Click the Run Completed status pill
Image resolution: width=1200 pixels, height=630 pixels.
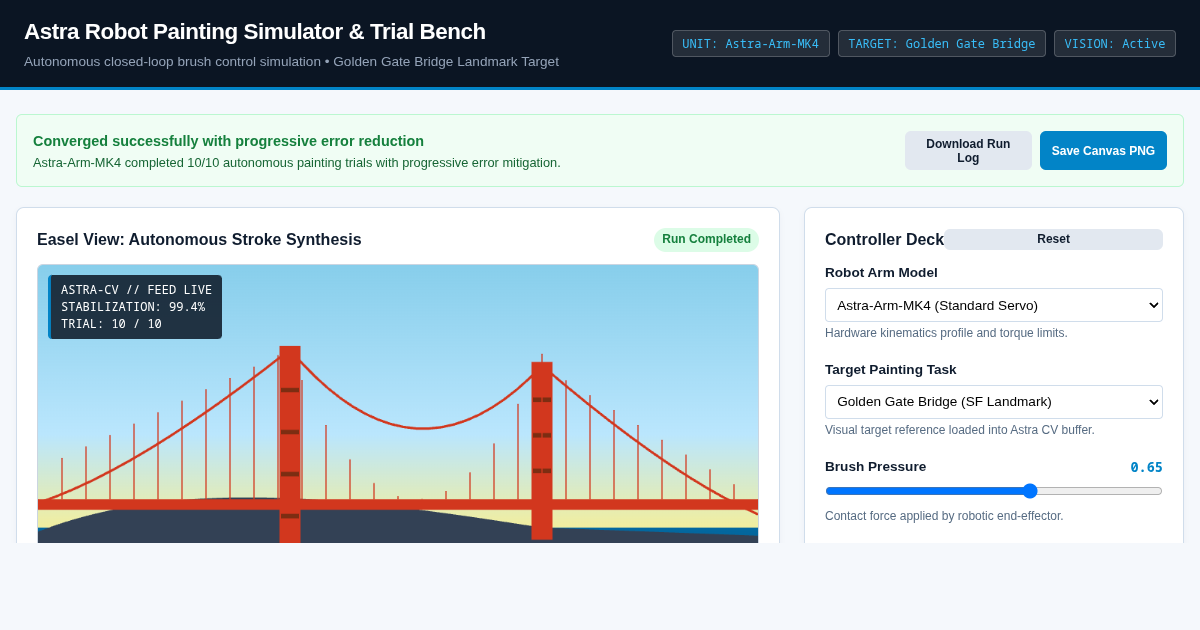706,239
